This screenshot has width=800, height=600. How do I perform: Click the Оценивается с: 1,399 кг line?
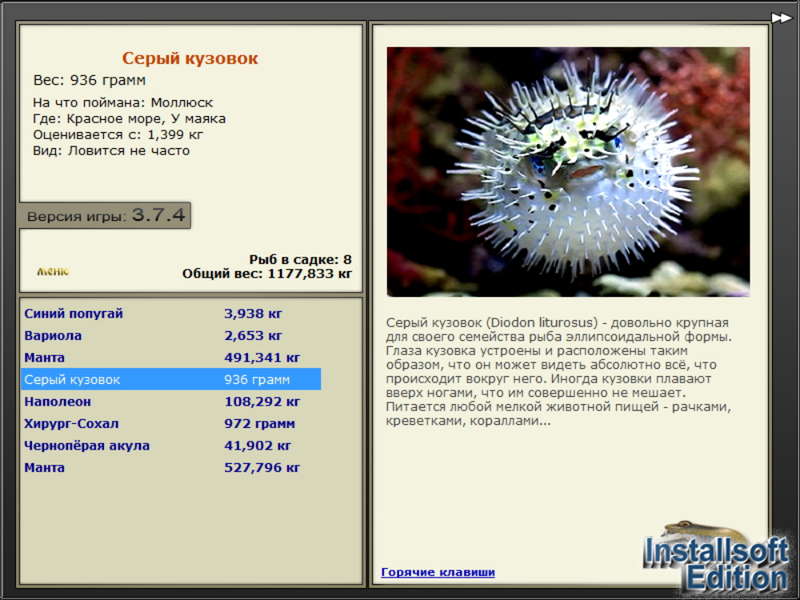pos(118,135)
